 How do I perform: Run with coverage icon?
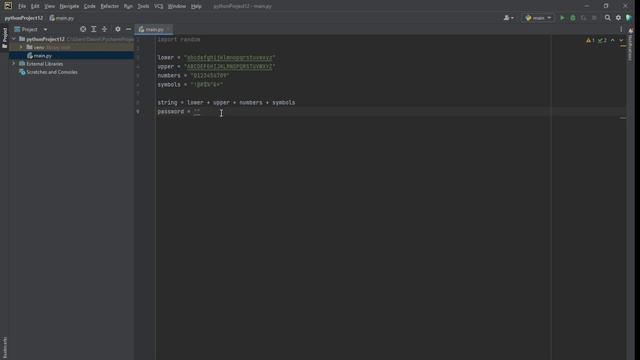pyautogui.click(x=583, y=18)
